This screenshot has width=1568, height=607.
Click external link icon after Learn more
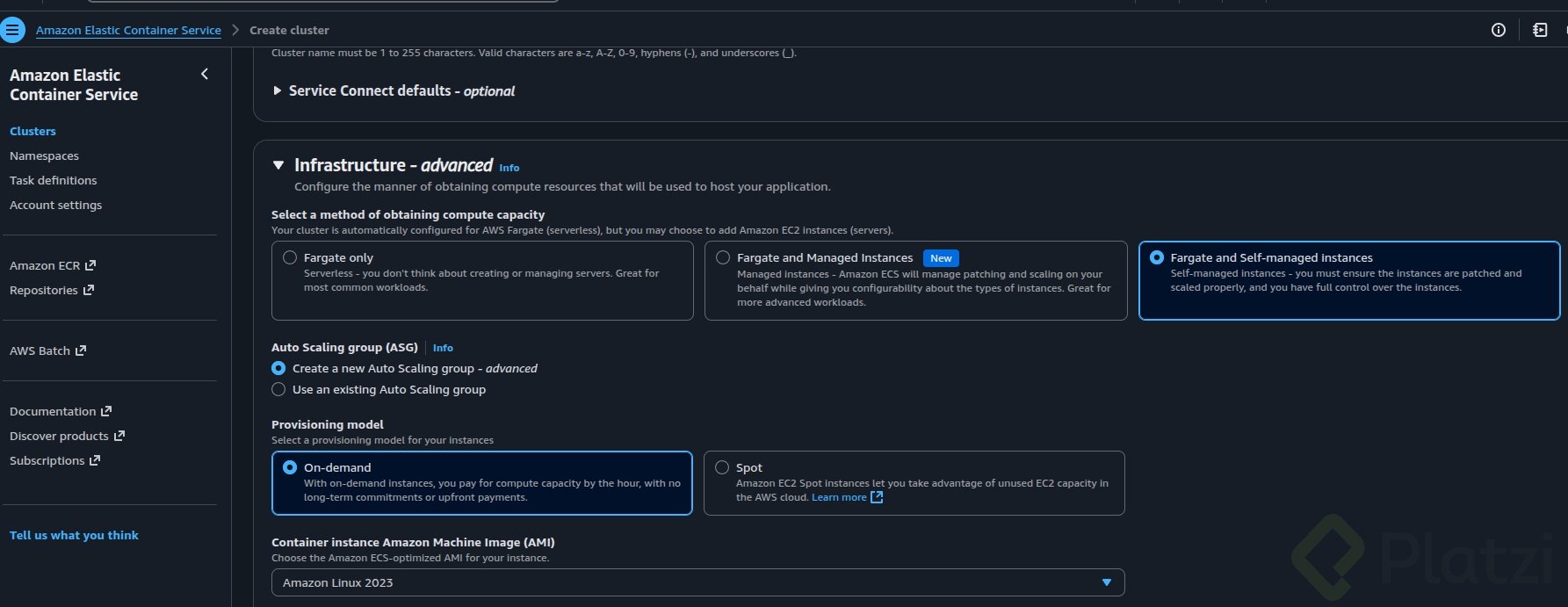[x=877, y=497]
